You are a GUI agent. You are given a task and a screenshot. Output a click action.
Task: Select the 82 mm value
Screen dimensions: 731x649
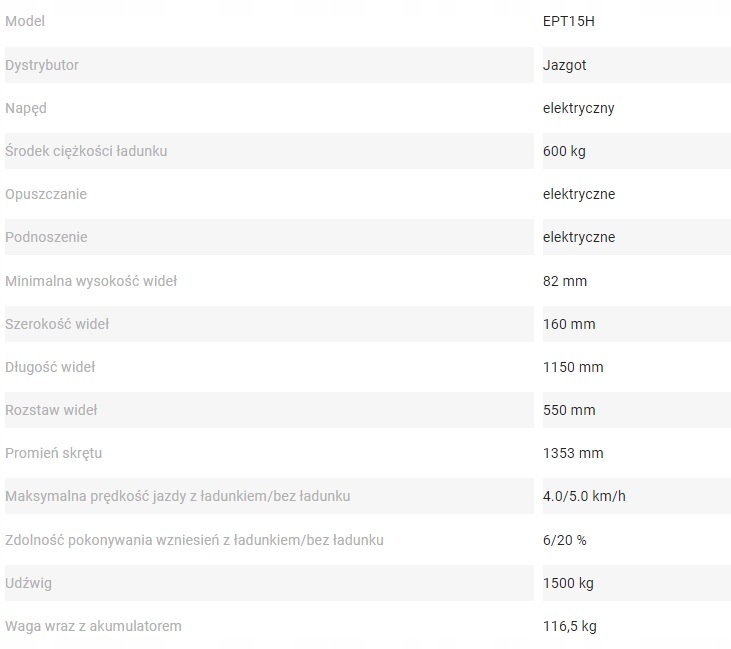[565, 281]
